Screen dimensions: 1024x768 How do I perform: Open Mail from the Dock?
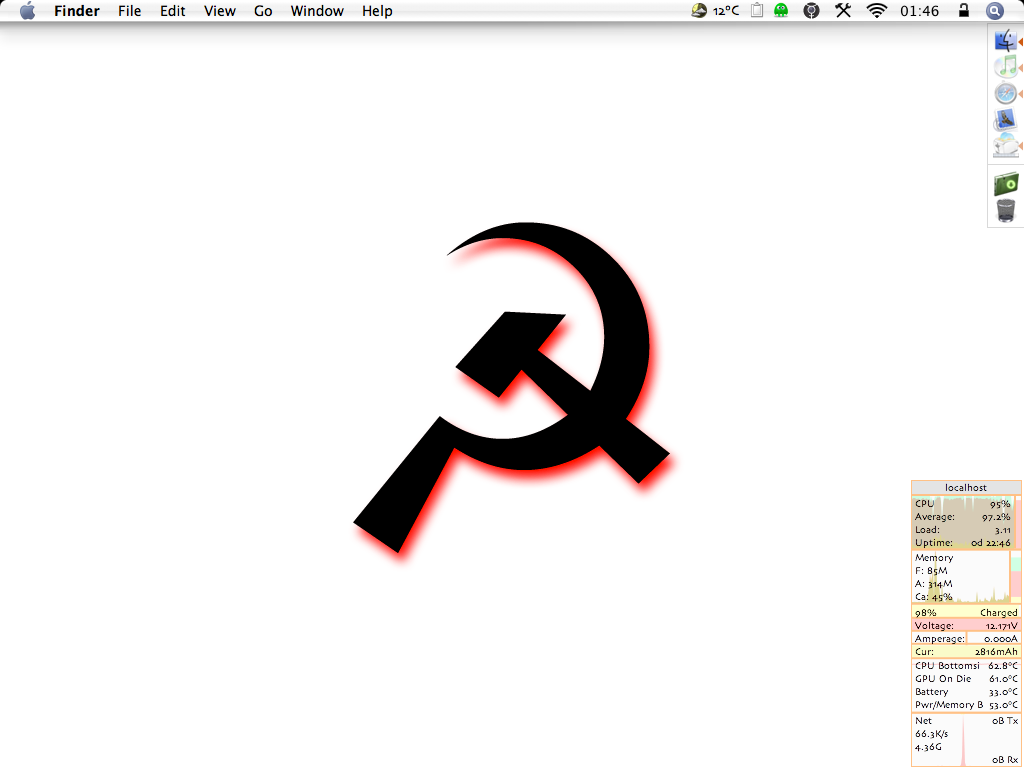click(1006, 120)
